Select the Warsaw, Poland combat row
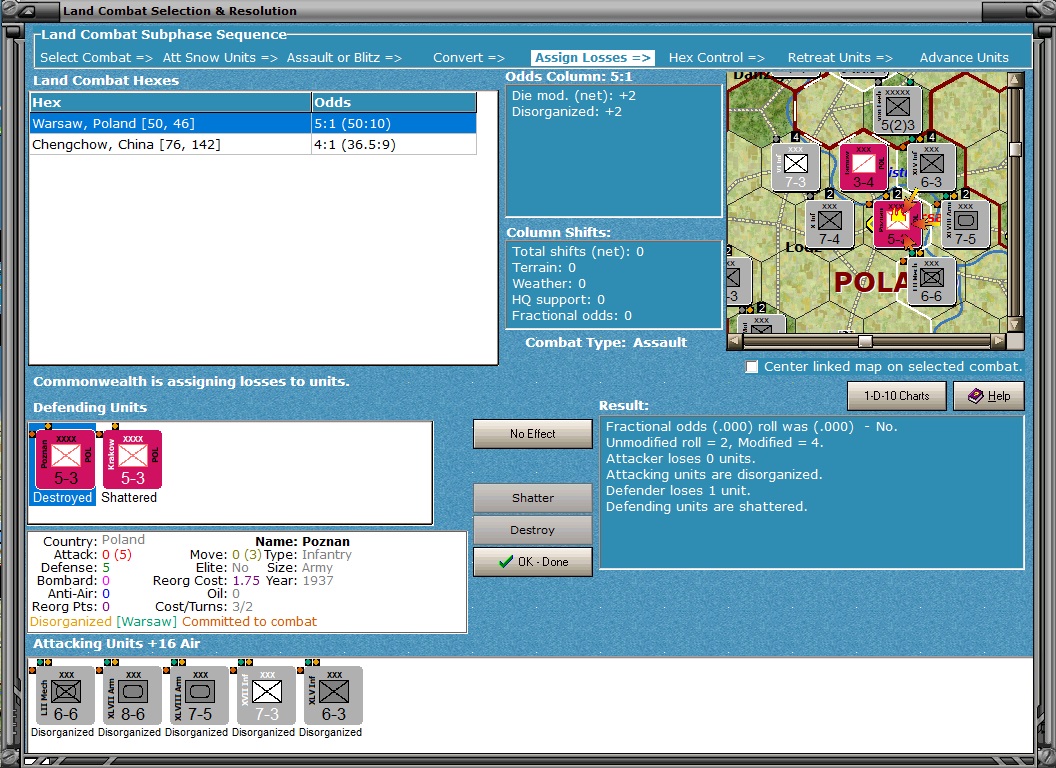1056x768 pixels. coord(253,123)
